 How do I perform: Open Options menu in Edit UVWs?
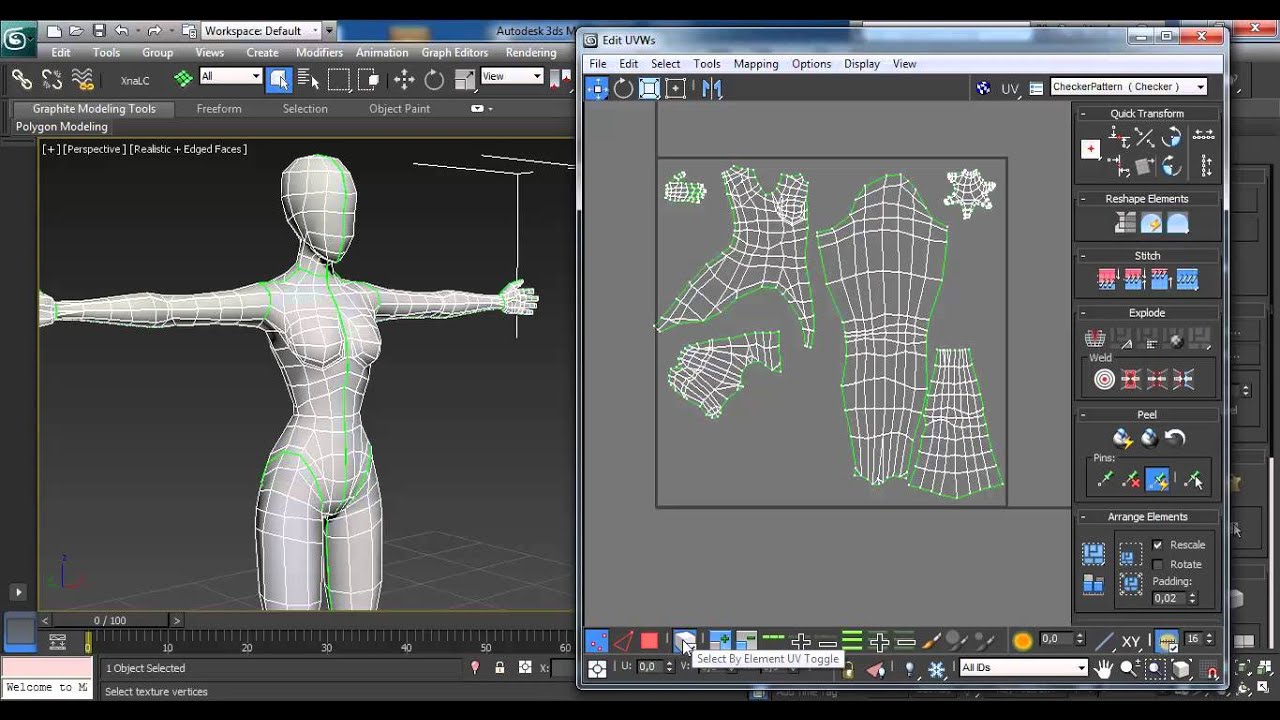click(x=811, y=63)
